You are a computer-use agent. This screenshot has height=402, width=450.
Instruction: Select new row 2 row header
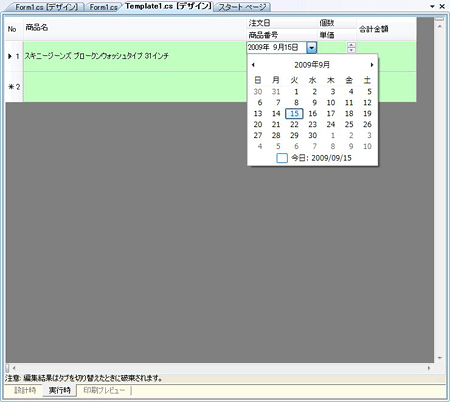pyautogui.click(x=14, y=87)
